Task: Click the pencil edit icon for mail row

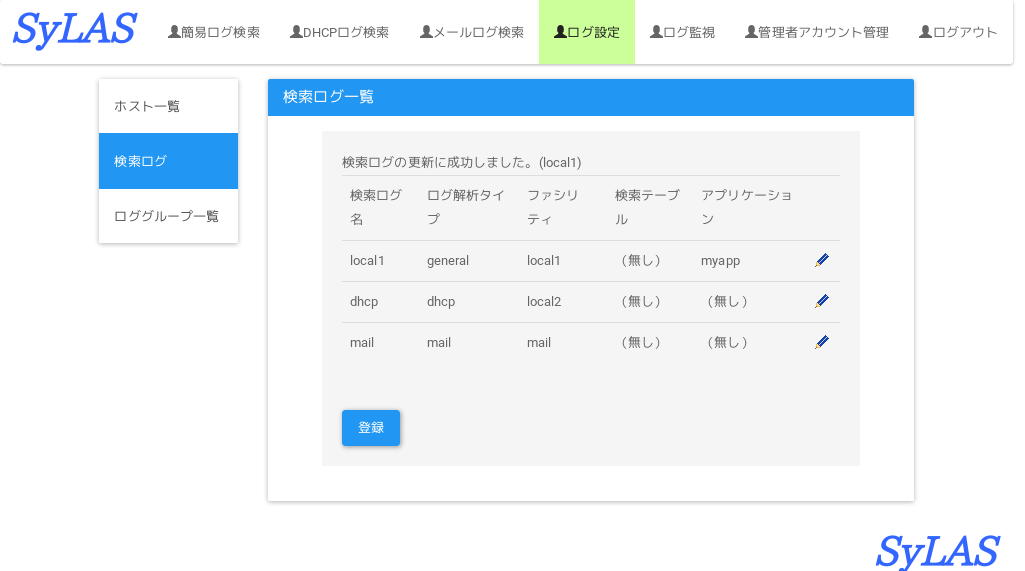Action: coord(822,342)
